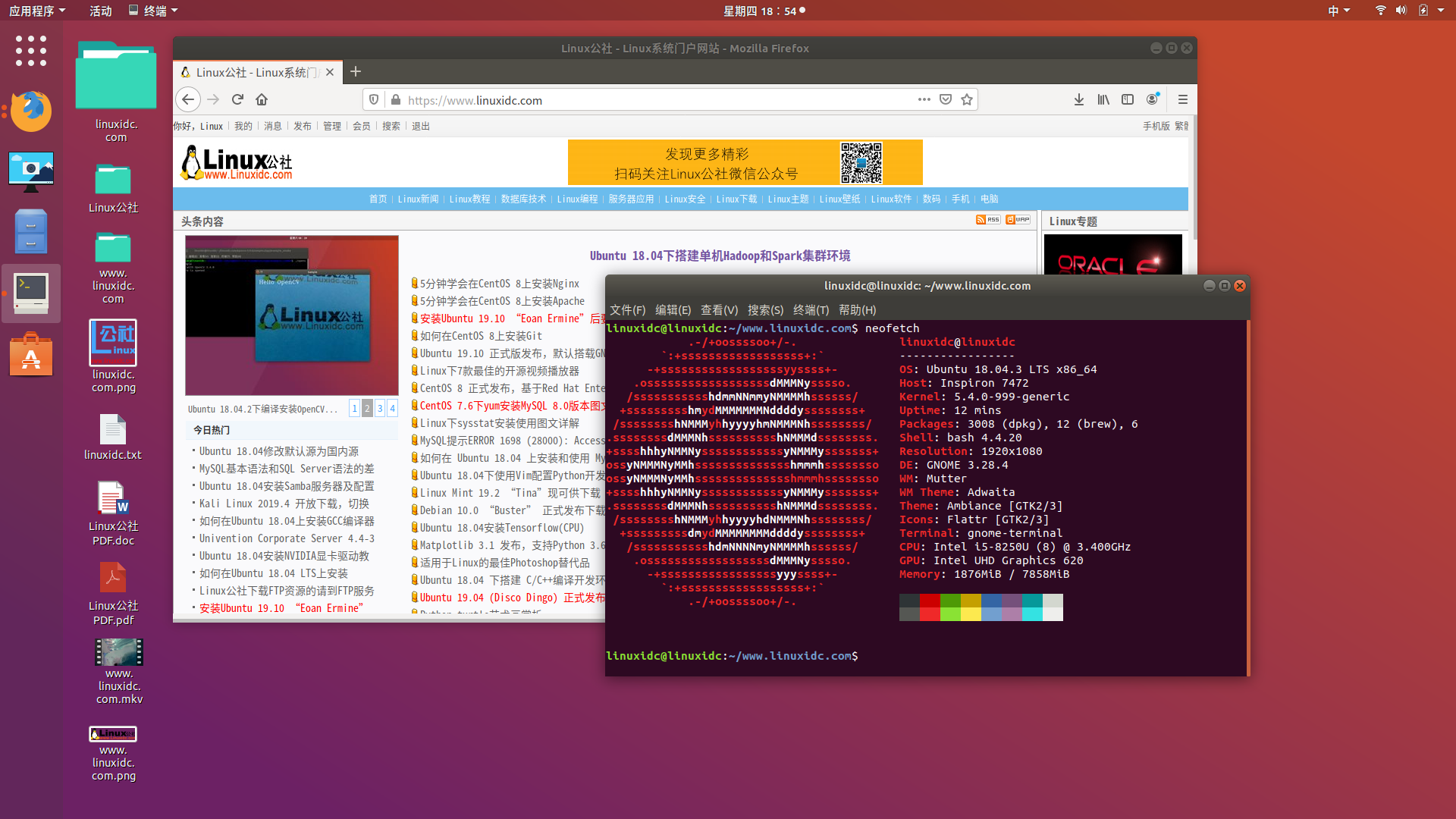This screenshot has height=819, width=1456.
Task: Reload the current webpage
Action: 237,99
